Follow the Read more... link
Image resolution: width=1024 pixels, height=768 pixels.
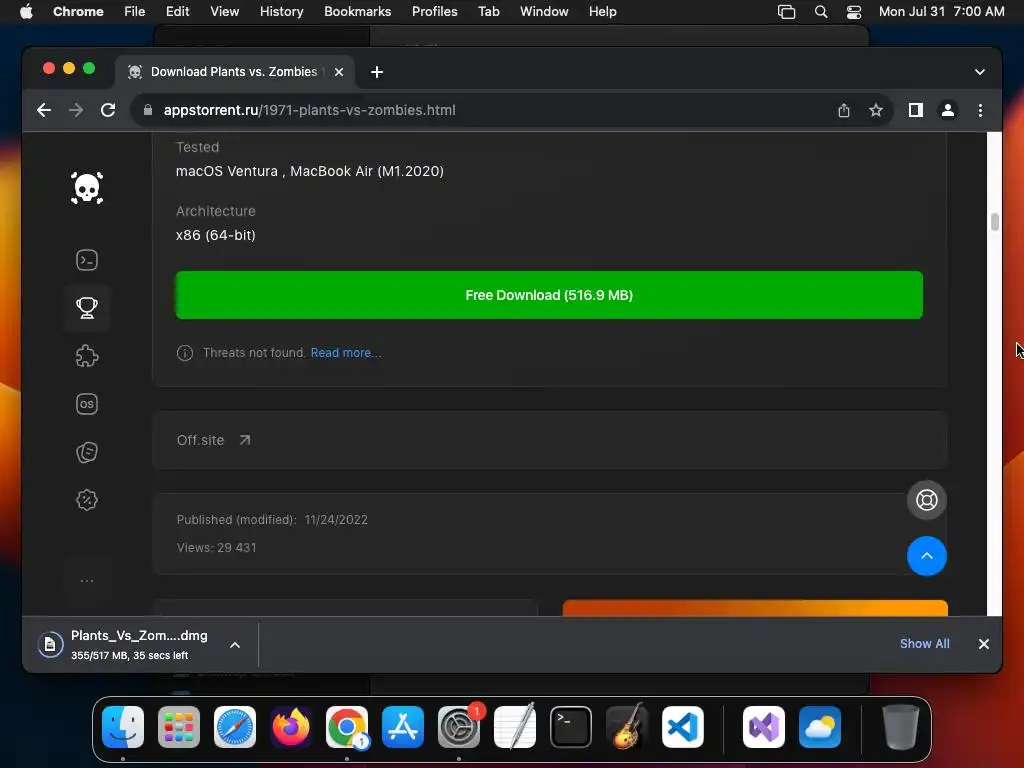coord(345,353)
